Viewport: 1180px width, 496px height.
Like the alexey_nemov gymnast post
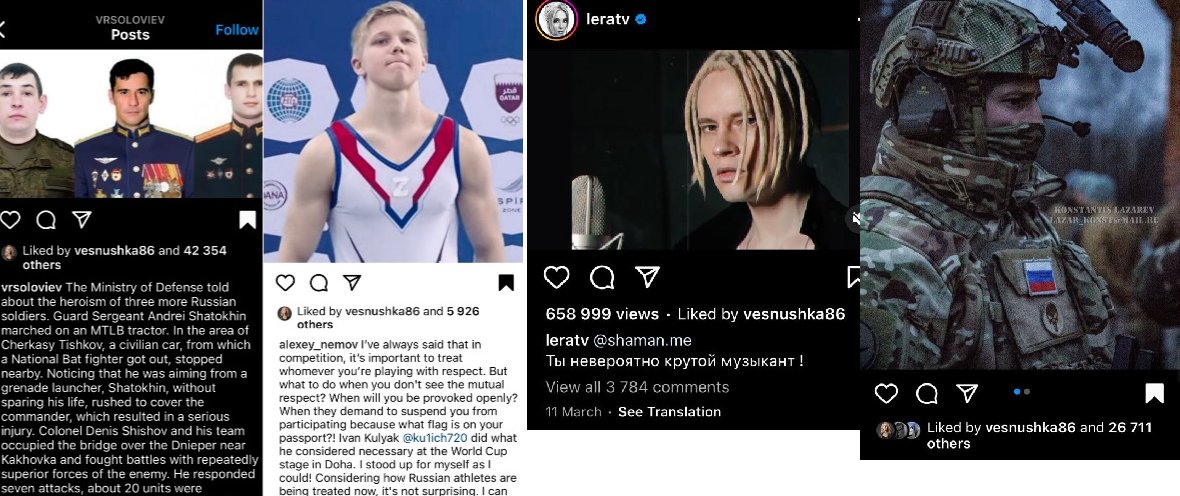[285, 283]
